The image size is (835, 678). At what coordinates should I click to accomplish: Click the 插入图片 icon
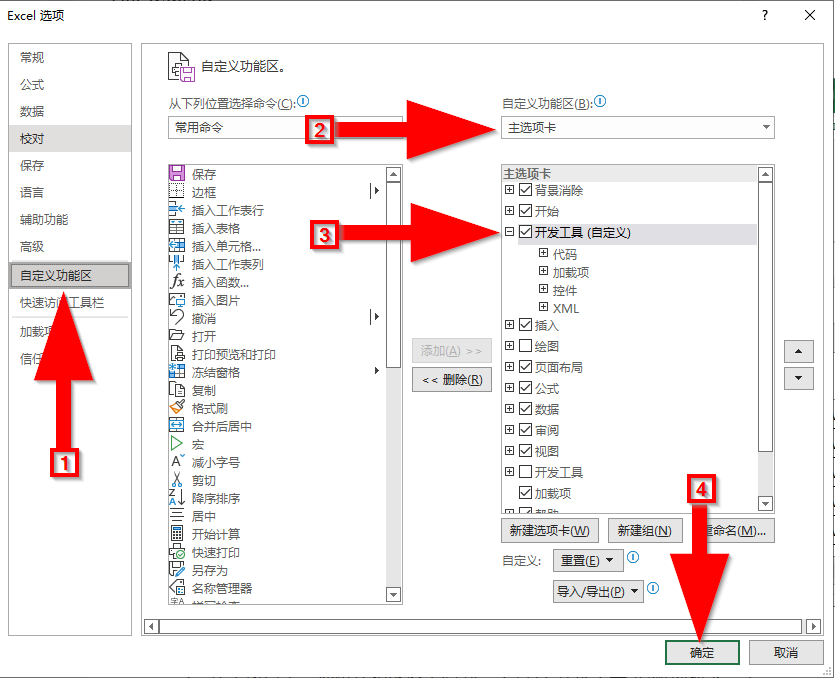click(177, 299)
